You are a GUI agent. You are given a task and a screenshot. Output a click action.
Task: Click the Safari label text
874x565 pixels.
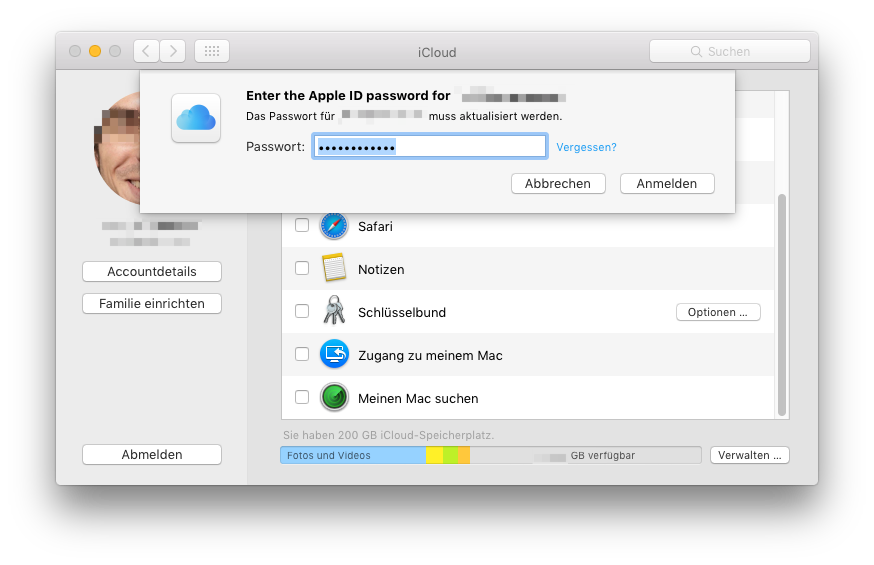coord(375,226)
